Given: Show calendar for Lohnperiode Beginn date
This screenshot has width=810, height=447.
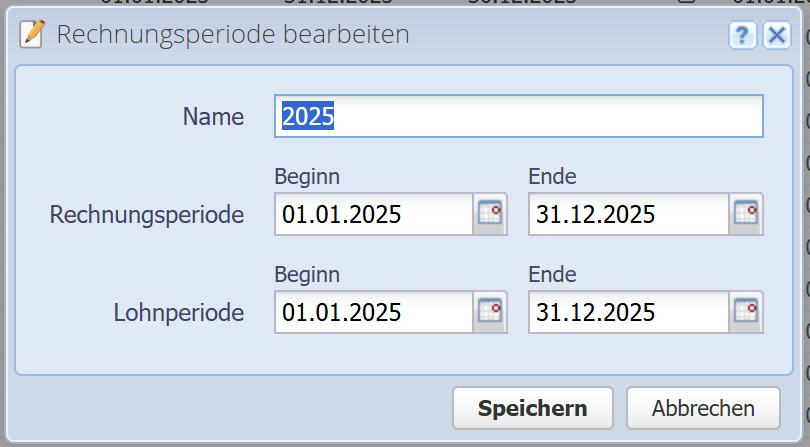Looking at the screenshot, I should (x=490, y=312).
